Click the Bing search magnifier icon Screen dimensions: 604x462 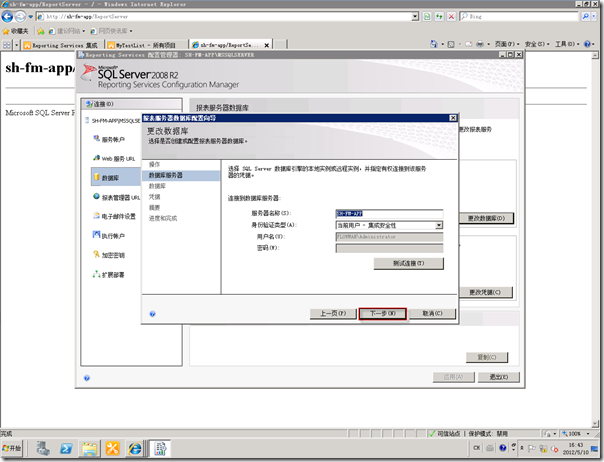[586, 16]
